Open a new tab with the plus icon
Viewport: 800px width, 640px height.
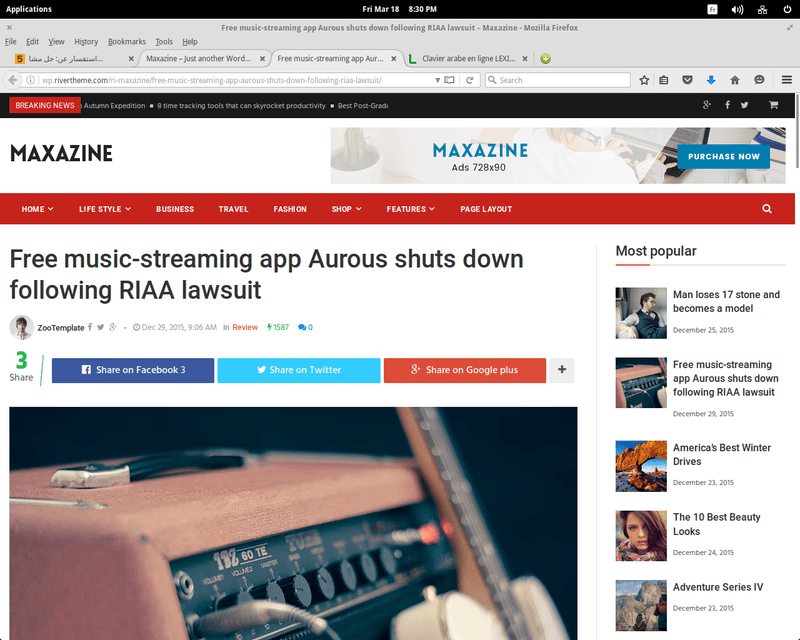click(x=545, y=59)
